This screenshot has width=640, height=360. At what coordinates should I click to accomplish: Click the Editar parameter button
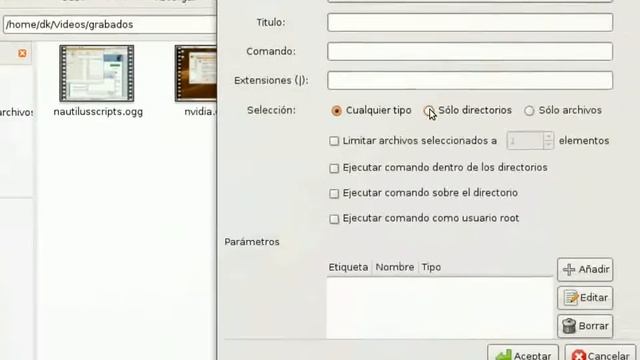point(585,298)
